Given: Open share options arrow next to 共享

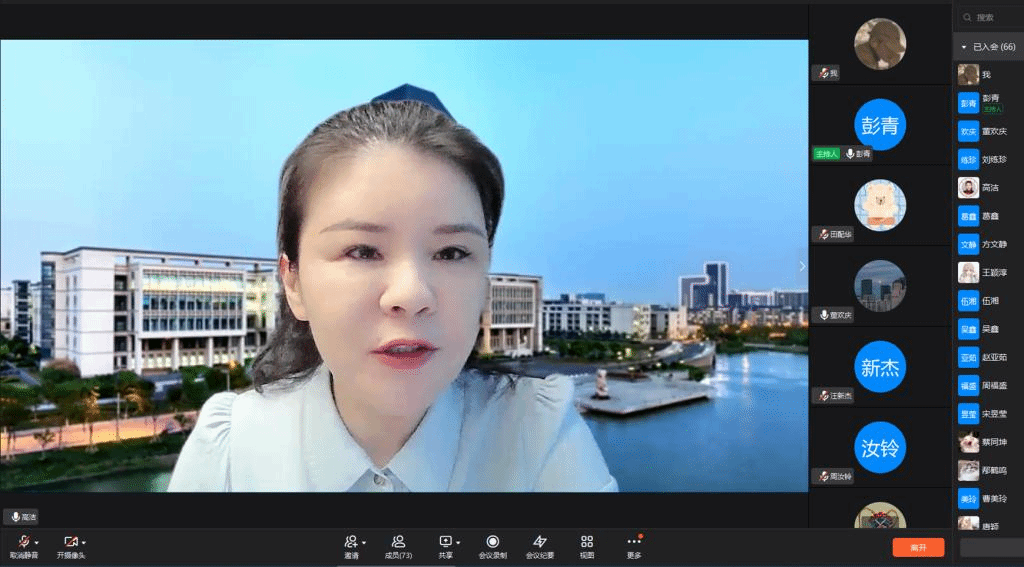Looking at the screenshot, I should (458, 541).
